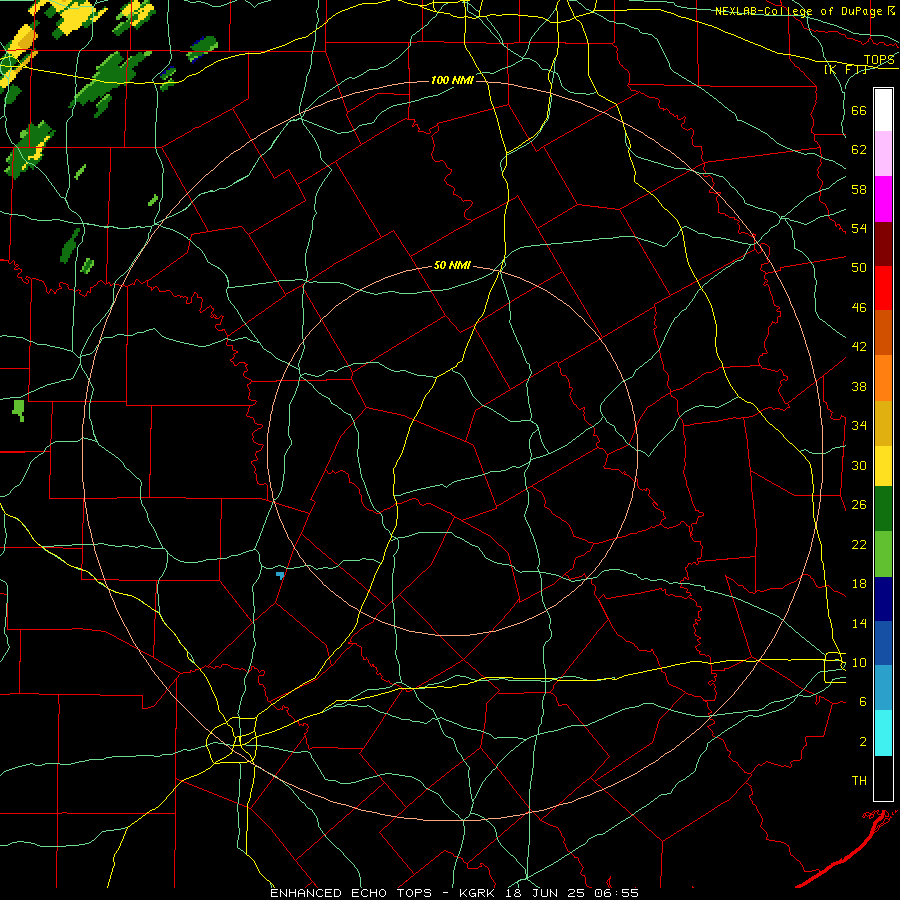Click the black TH legend swatch

(883, 778)
